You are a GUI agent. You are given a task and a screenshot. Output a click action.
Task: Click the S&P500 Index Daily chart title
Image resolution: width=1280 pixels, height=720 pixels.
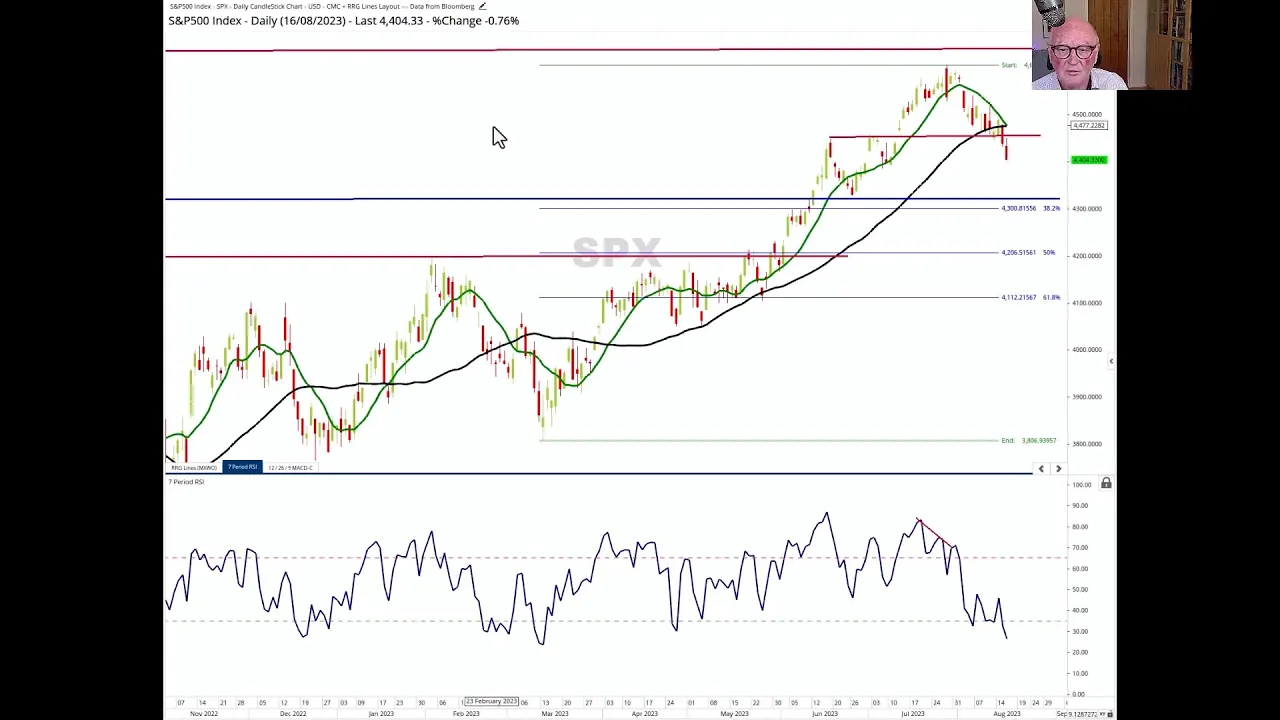[344, 20]
